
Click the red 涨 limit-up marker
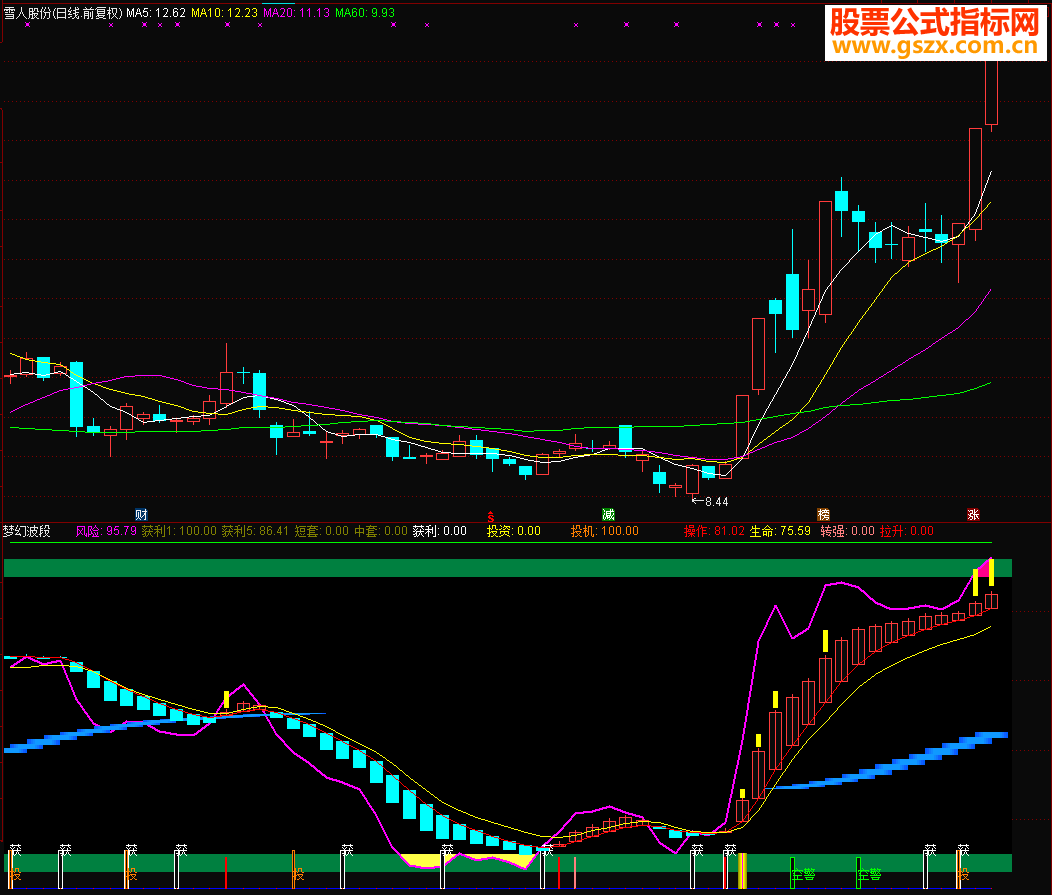coord(973,515)
